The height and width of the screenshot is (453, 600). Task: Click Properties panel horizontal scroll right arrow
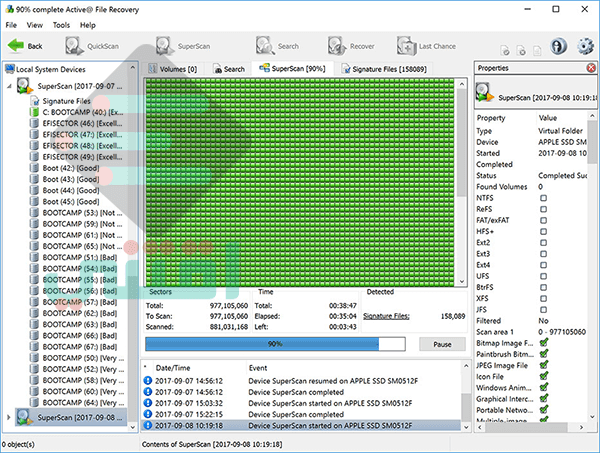(x=581, y=427)
